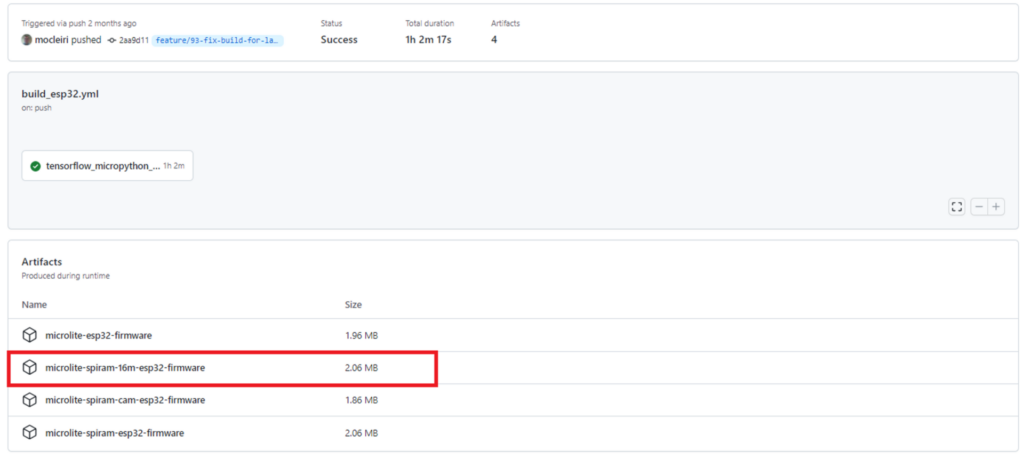Click the 2.06 MB size of microlite-spiram-esp32-firmware
1024x459 pixels.
point(361,432)
